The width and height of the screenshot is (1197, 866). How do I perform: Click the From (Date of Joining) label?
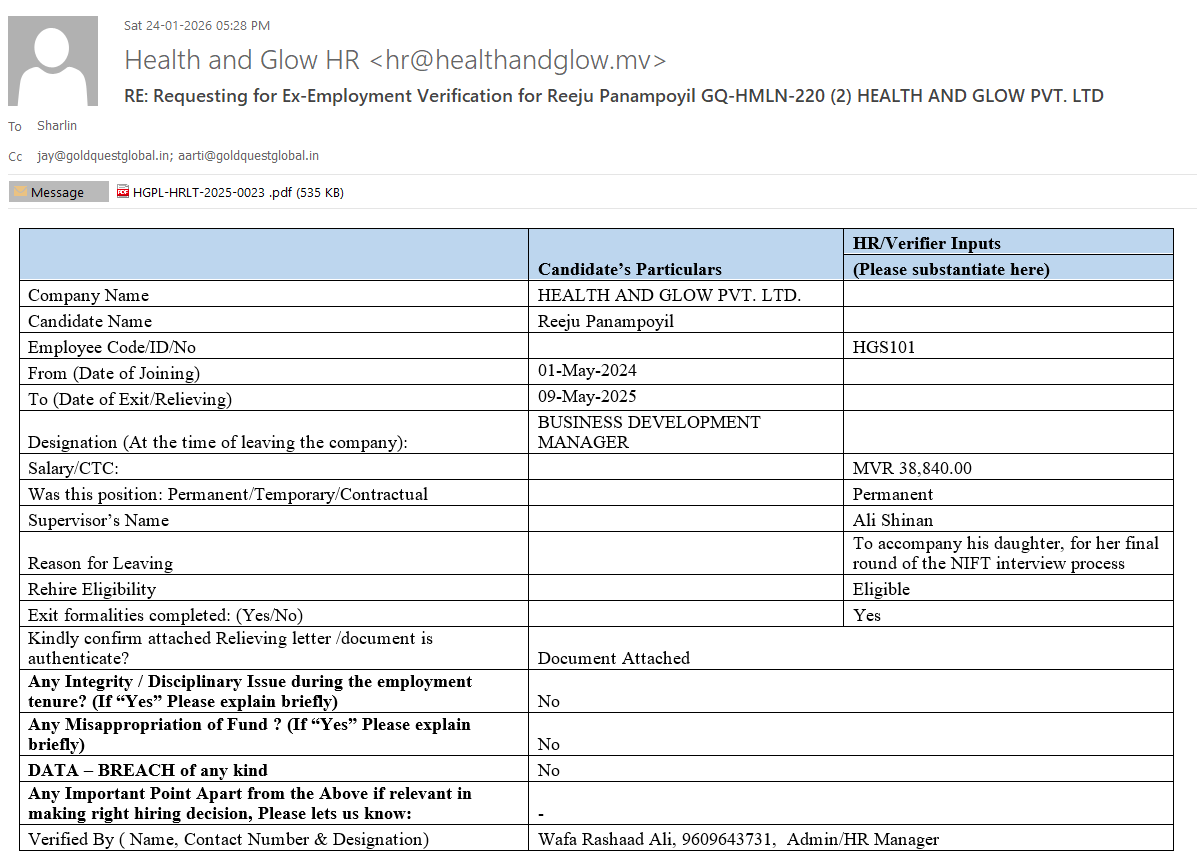pyautogui.click(x=114, y=373)
